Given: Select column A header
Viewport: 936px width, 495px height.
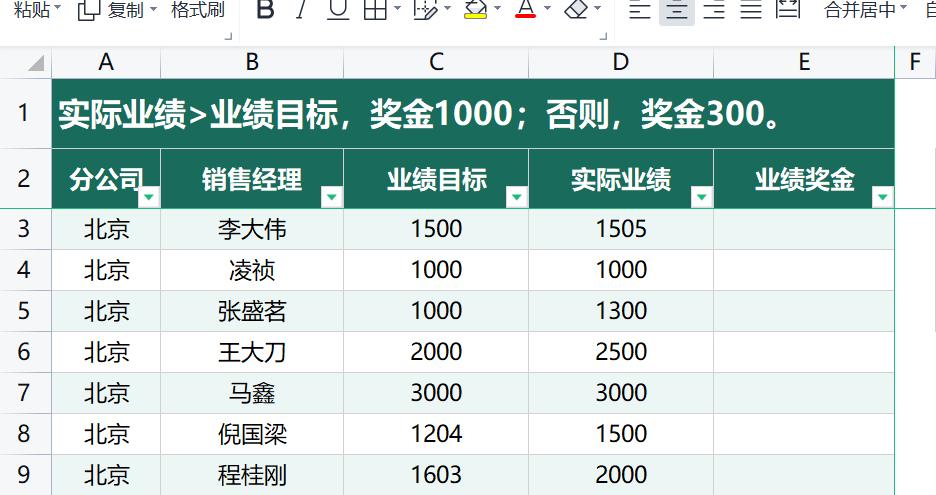Looking at the screenshot, I should point(106,62).
